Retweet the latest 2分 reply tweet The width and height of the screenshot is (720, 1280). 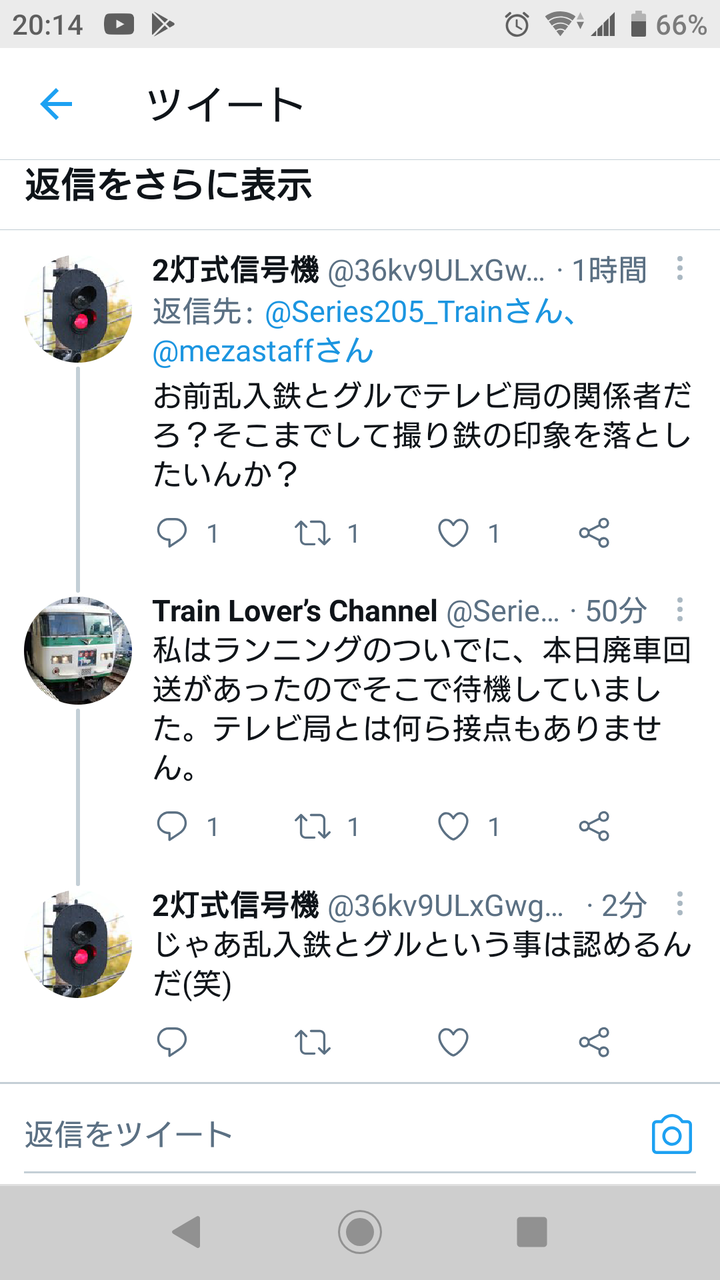tap(313, 1043)
